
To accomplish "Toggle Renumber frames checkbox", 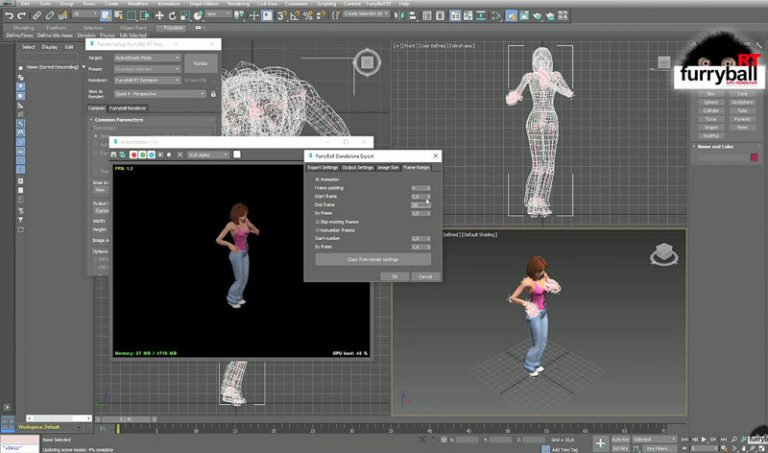I will [x=317, y=230].
